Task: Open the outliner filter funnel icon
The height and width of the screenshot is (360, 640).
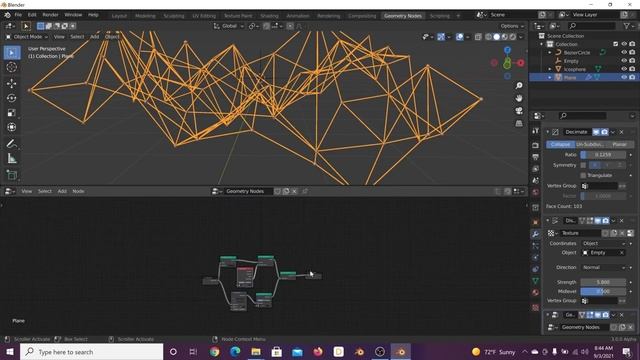Action: (x=627, y=26)
